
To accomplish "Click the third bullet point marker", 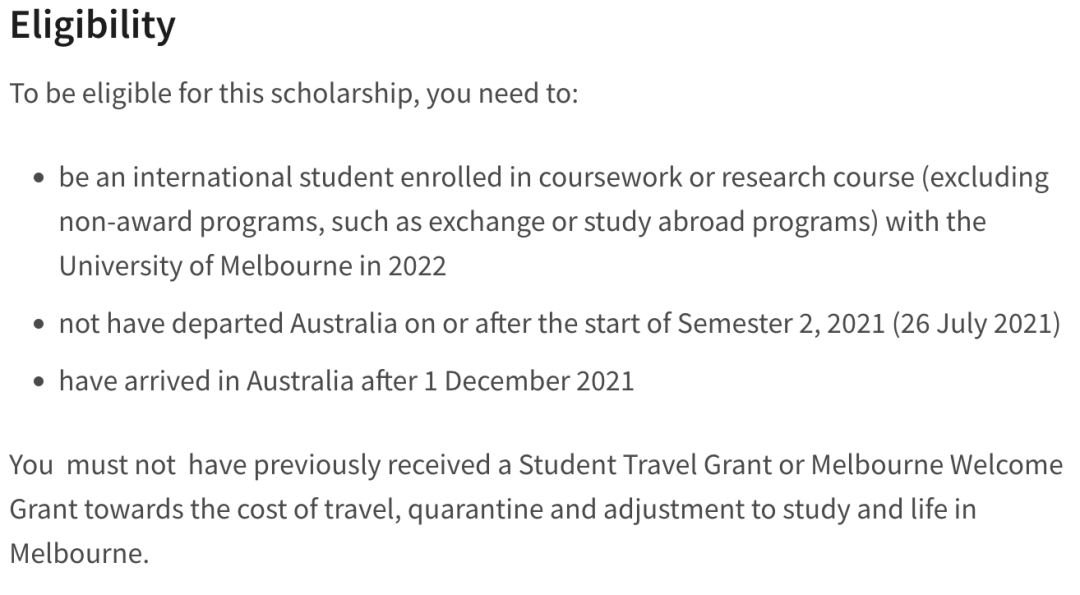I will [x=39, y=382].
